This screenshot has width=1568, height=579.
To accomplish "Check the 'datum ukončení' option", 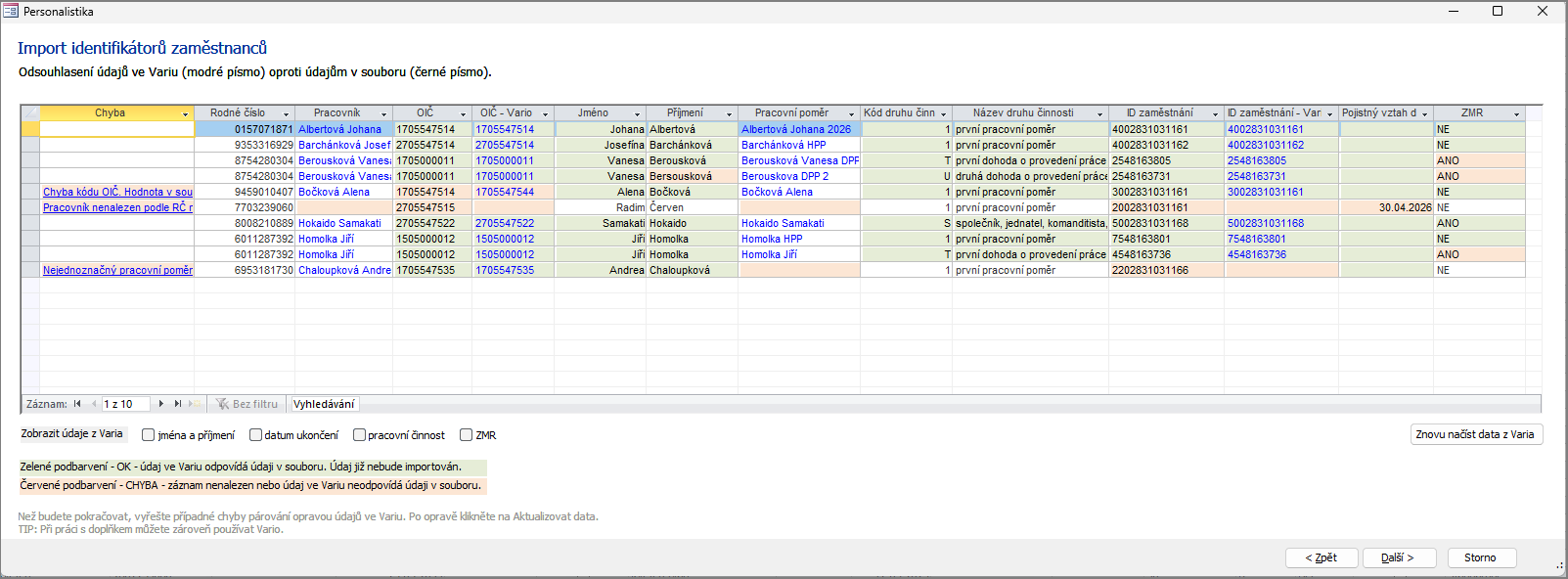I will point(255,435).
